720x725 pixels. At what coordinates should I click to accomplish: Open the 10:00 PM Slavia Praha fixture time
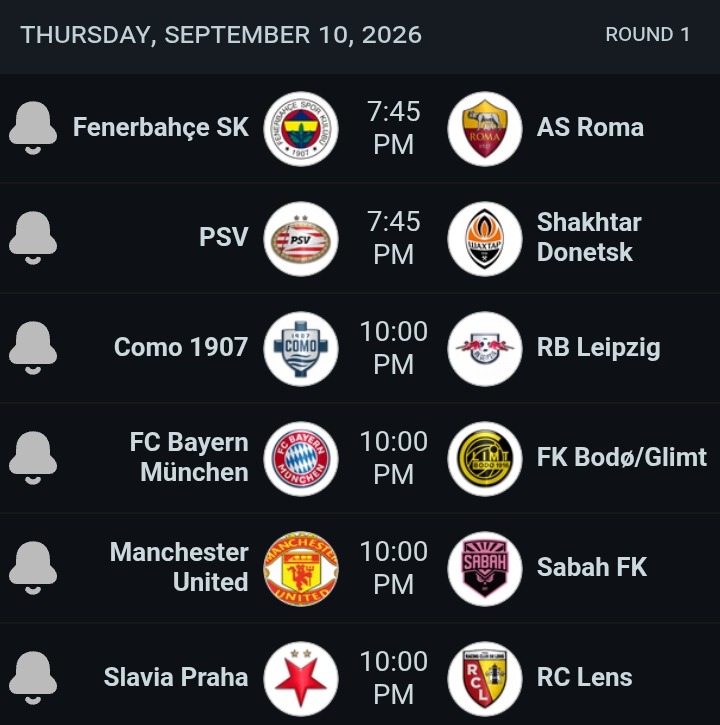[x=394, y=678]
